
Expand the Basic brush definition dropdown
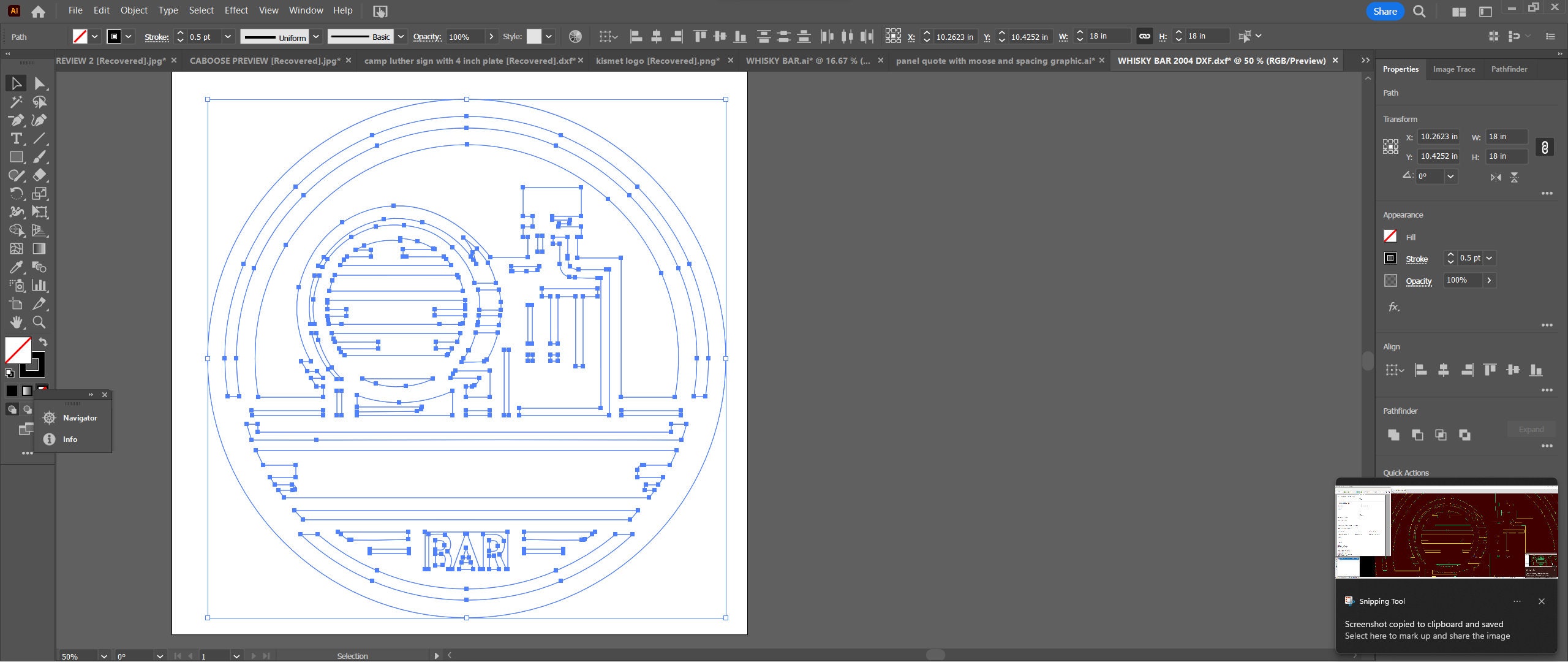401,37
